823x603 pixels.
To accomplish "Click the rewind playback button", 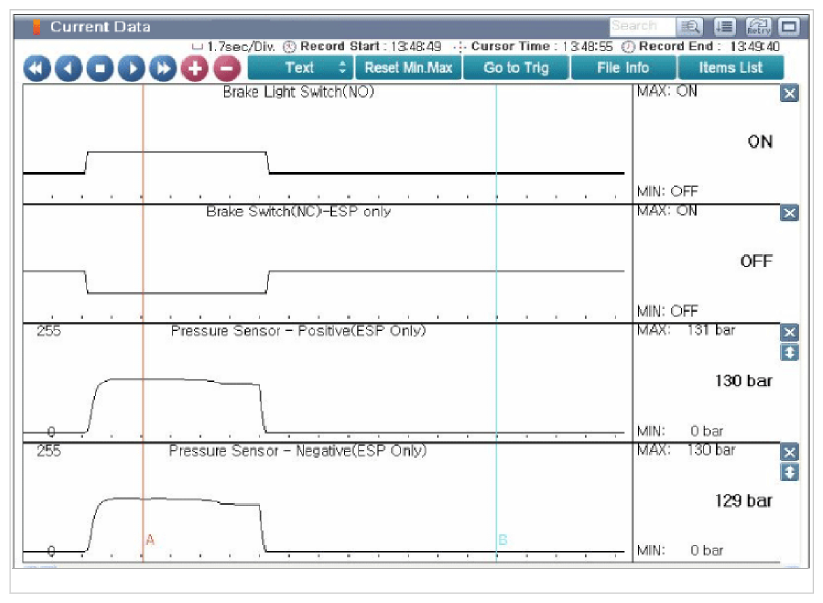I will click(x=37, y=68).
